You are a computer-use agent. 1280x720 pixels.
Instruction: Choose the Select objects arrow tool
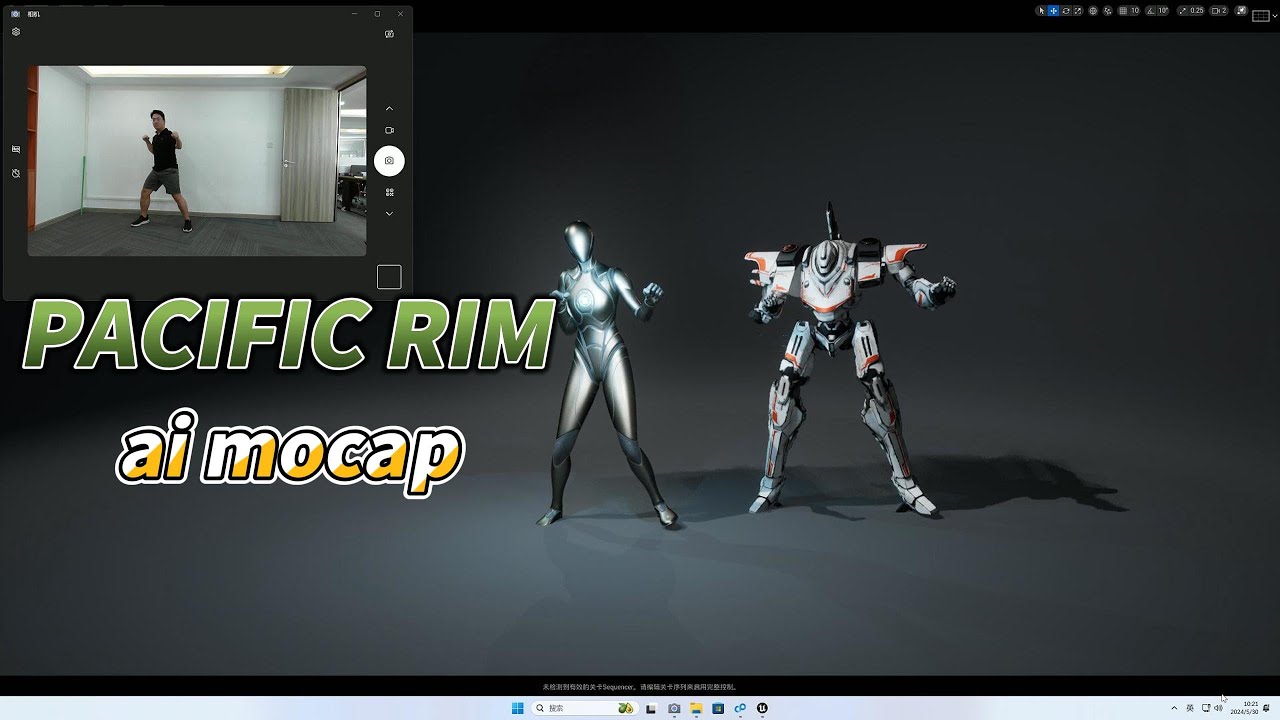click(x=1041, y=11)
